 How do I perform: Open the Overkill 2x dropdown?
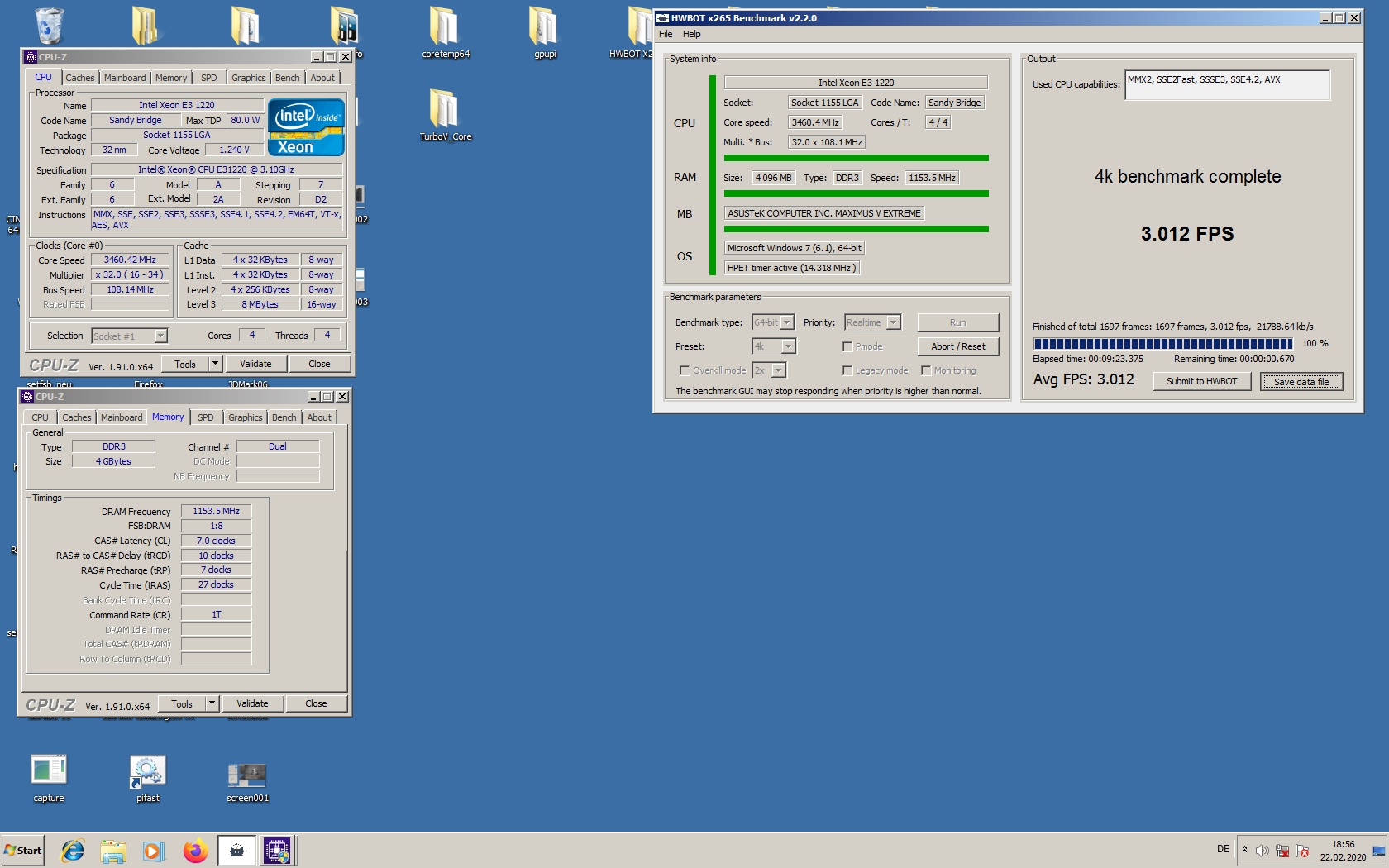(779, 370)
